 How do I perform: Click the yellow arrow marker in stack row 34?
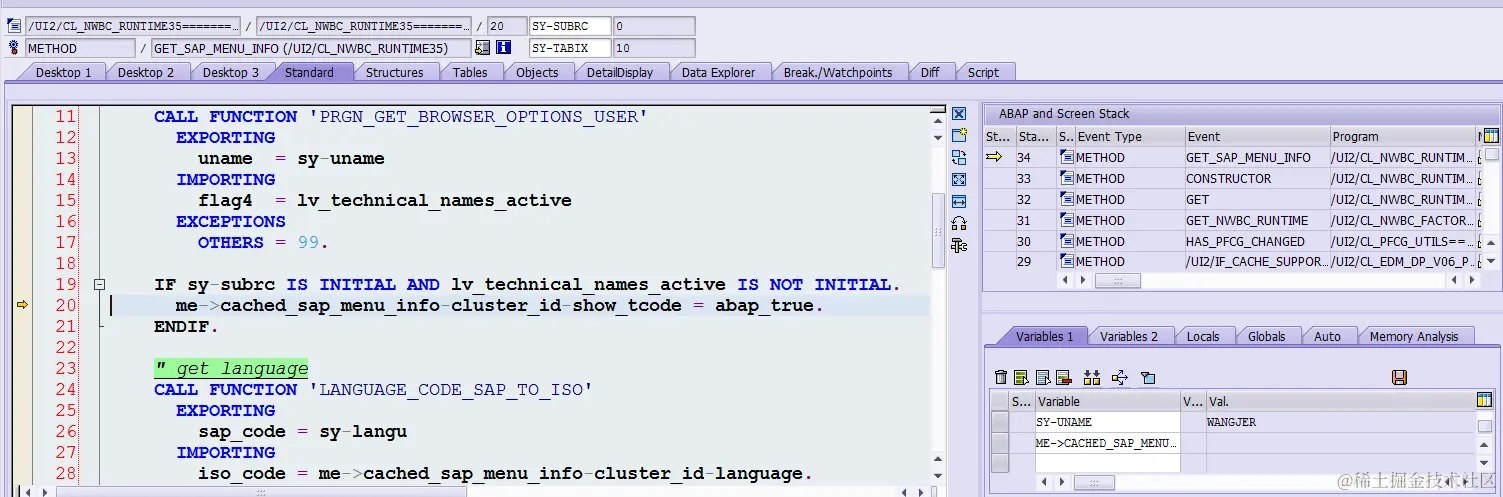click(994, 157)
